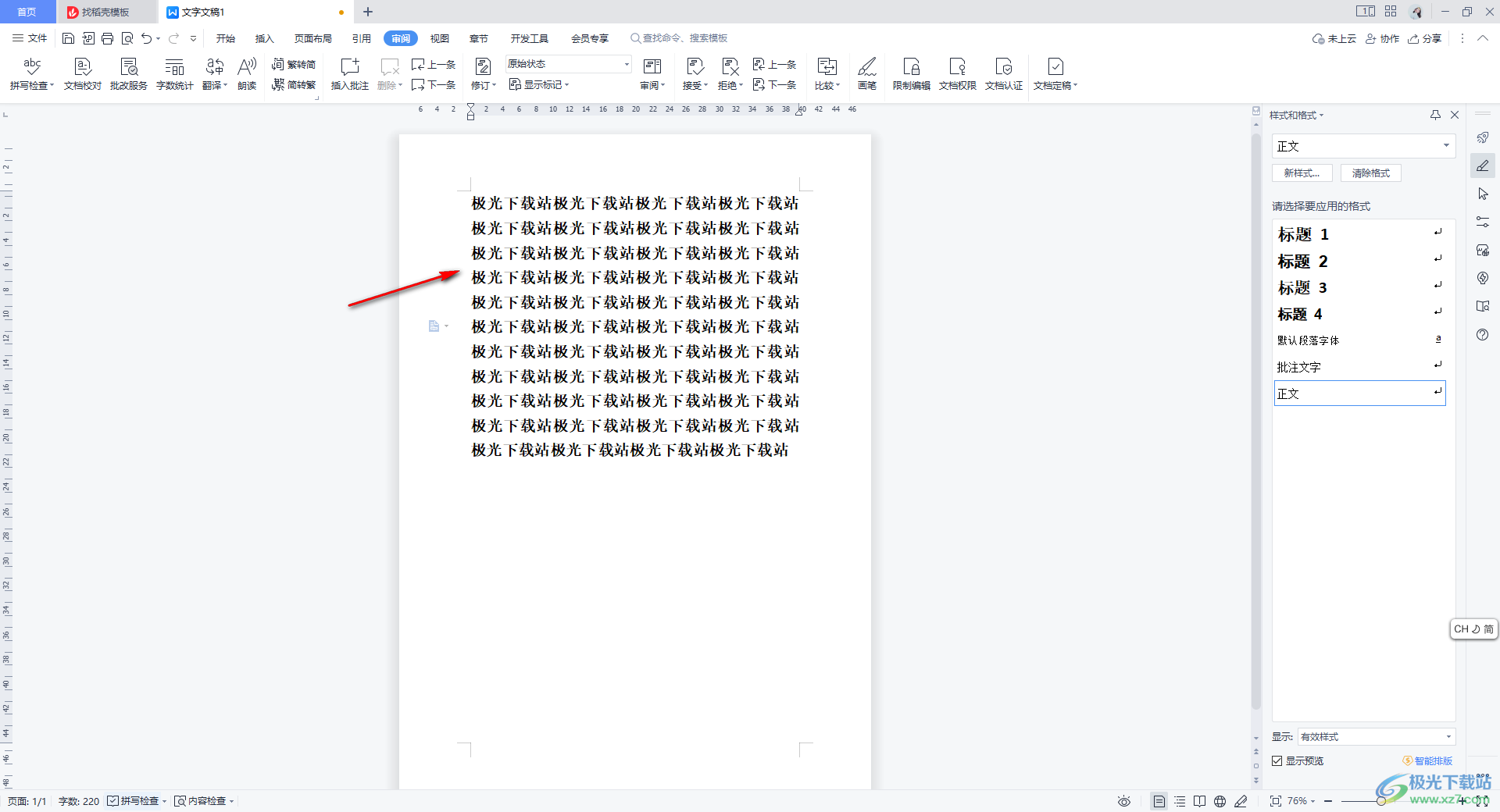1500x812 pixels.
Task: Click the document proofreading icon
Action: [83, 67]
